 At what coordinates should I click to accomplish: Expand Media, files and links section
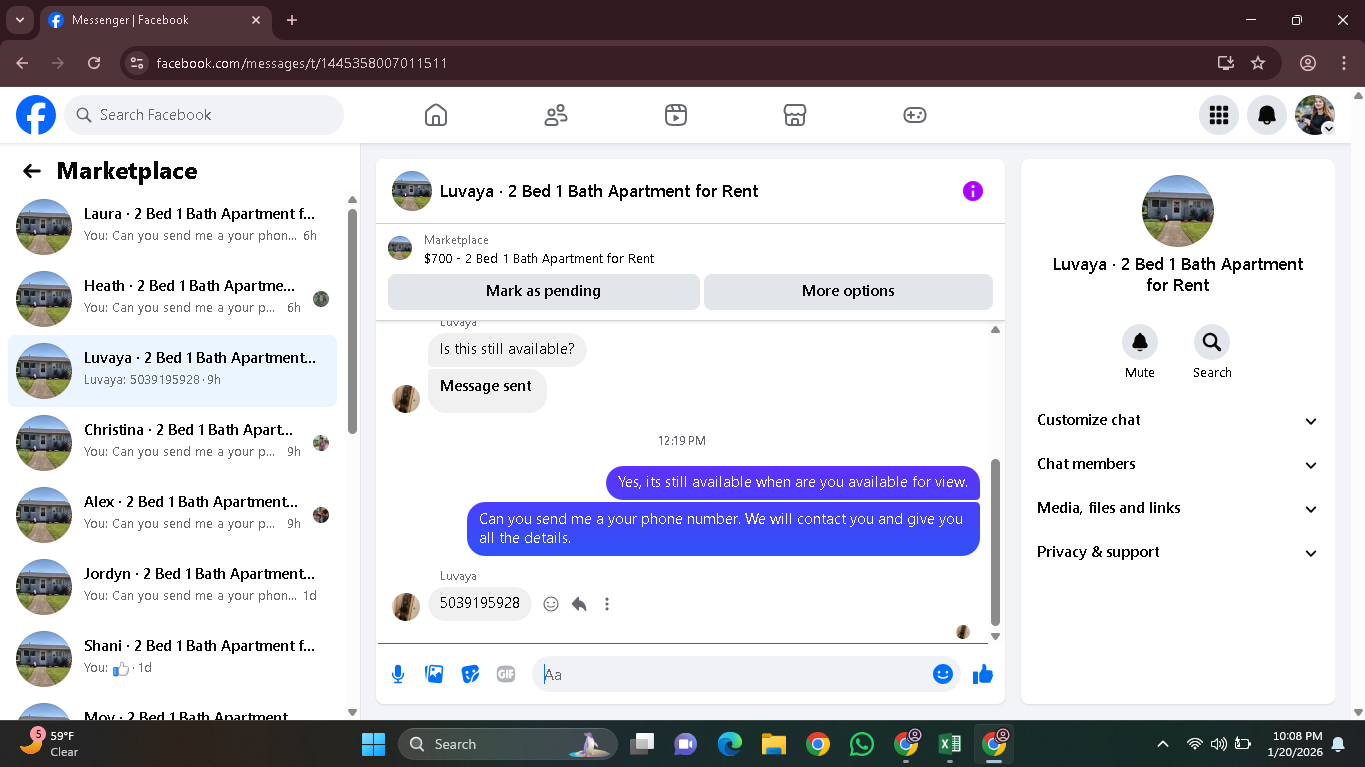click(x=1178, y=508)
